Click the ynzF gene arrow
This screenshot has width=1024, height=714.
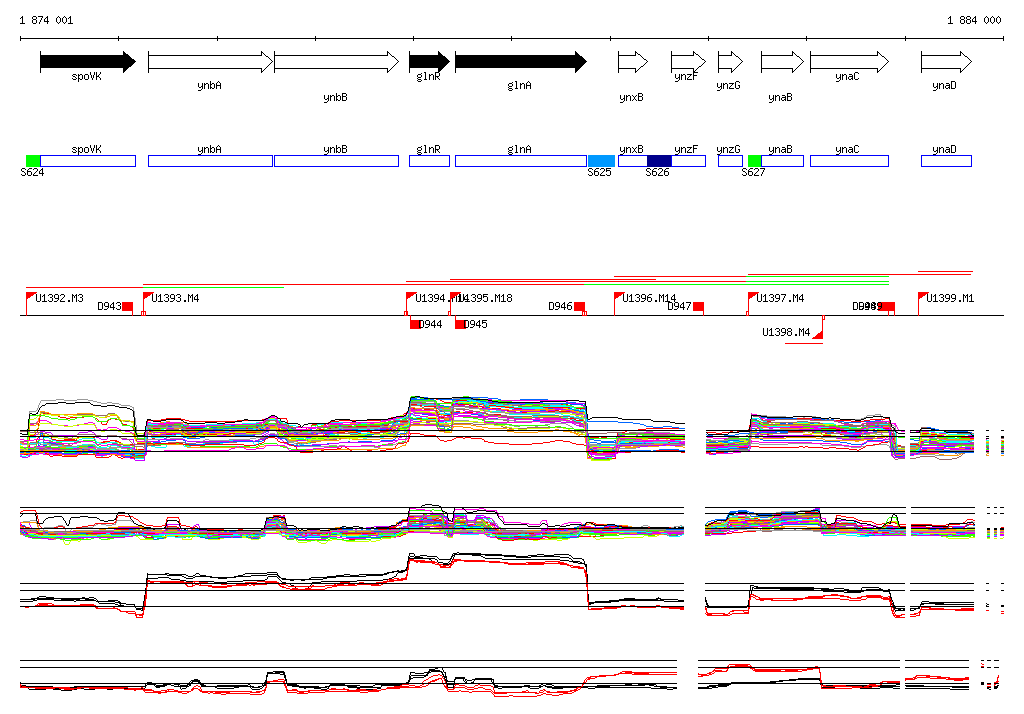[x=688, y=62]
